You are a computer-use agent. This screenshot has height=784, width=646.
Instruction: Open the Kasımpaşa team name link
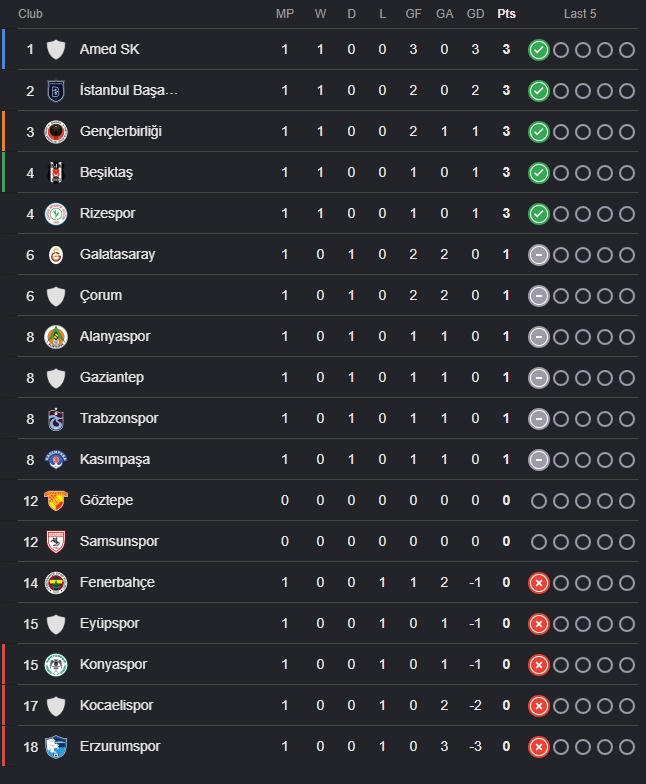[x=115, y=460]
